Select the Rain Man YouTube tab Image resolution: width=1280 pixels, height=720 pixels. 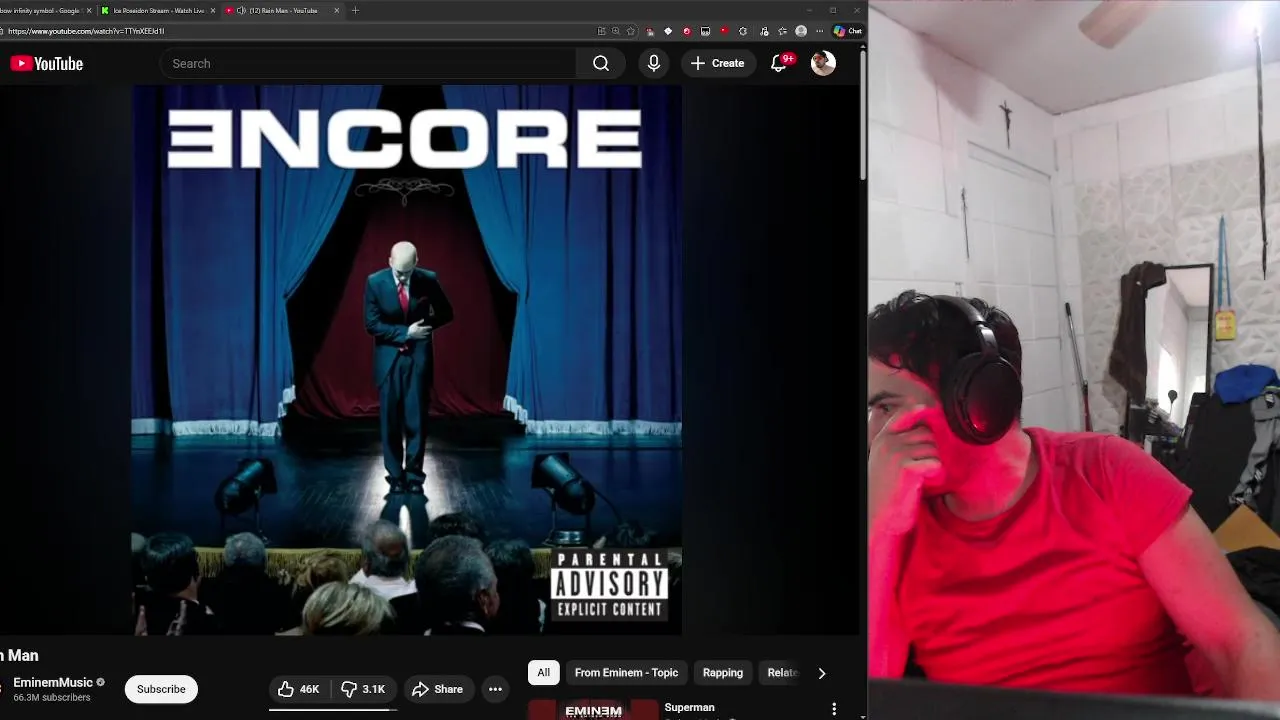coord(283,10)
